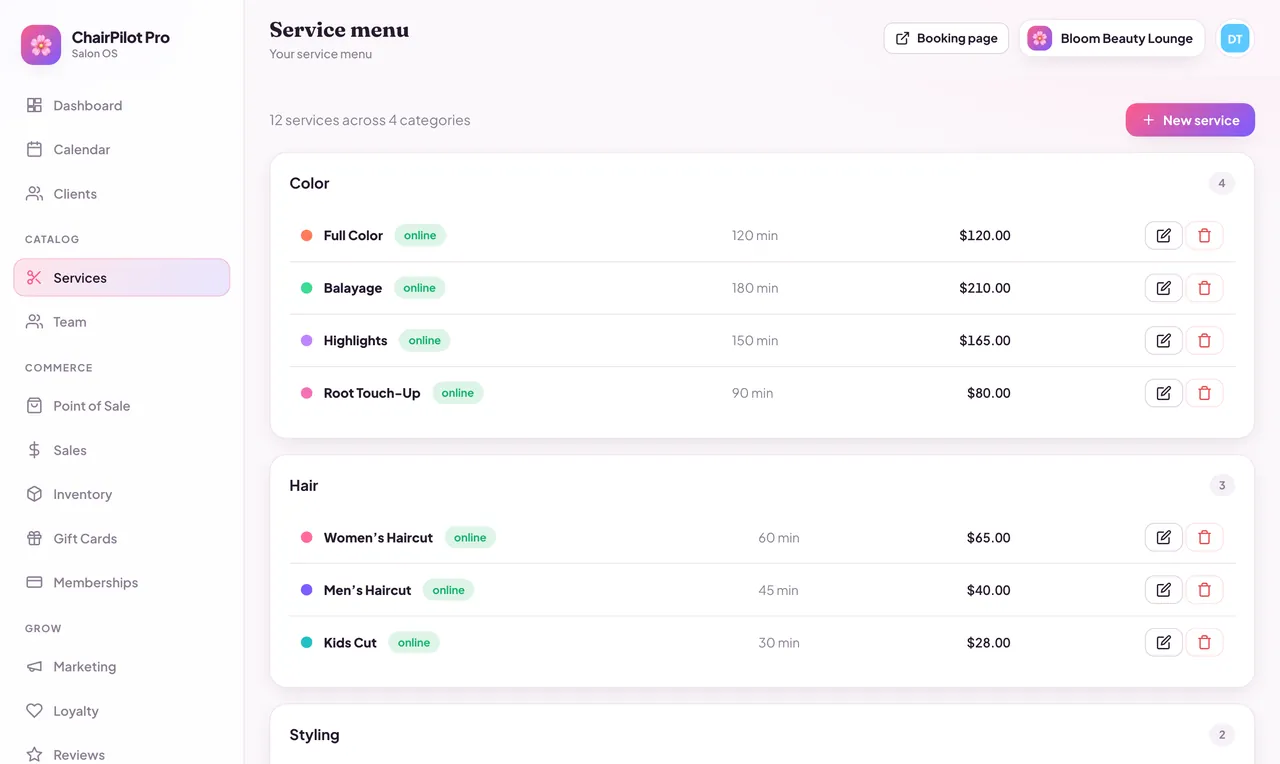Delete the Full Color service

[1204, 236]
